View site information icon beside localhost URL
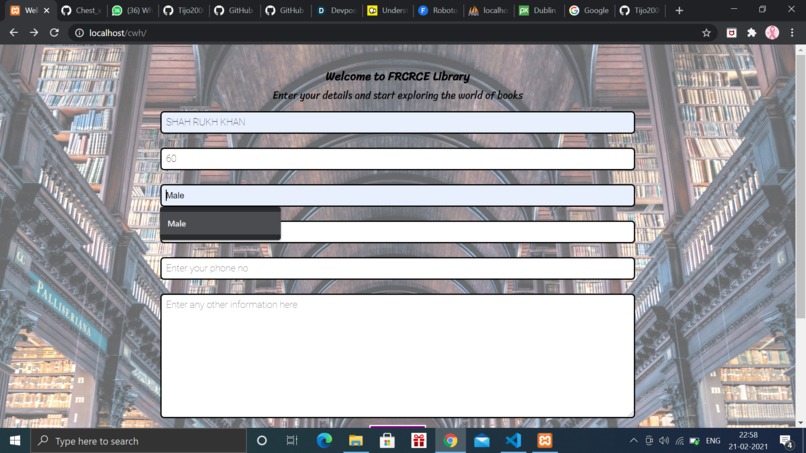806x453 pixels. [79, 33]
